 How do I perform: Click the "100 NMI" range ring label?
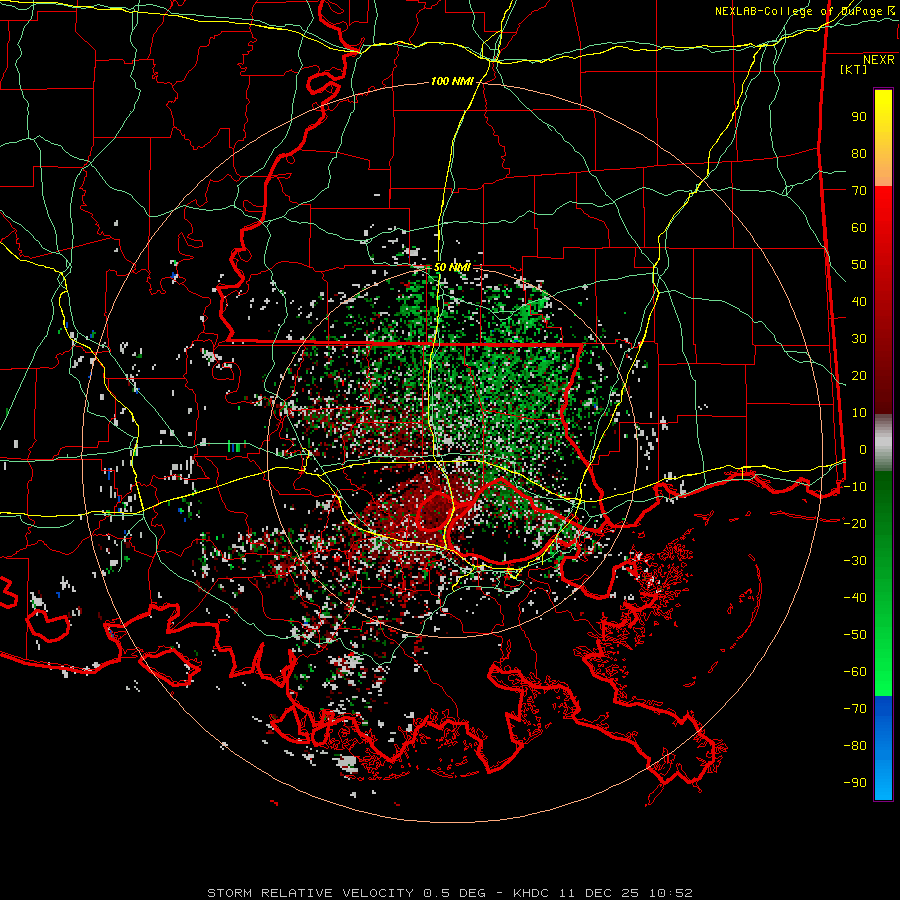tap(452, 82)
